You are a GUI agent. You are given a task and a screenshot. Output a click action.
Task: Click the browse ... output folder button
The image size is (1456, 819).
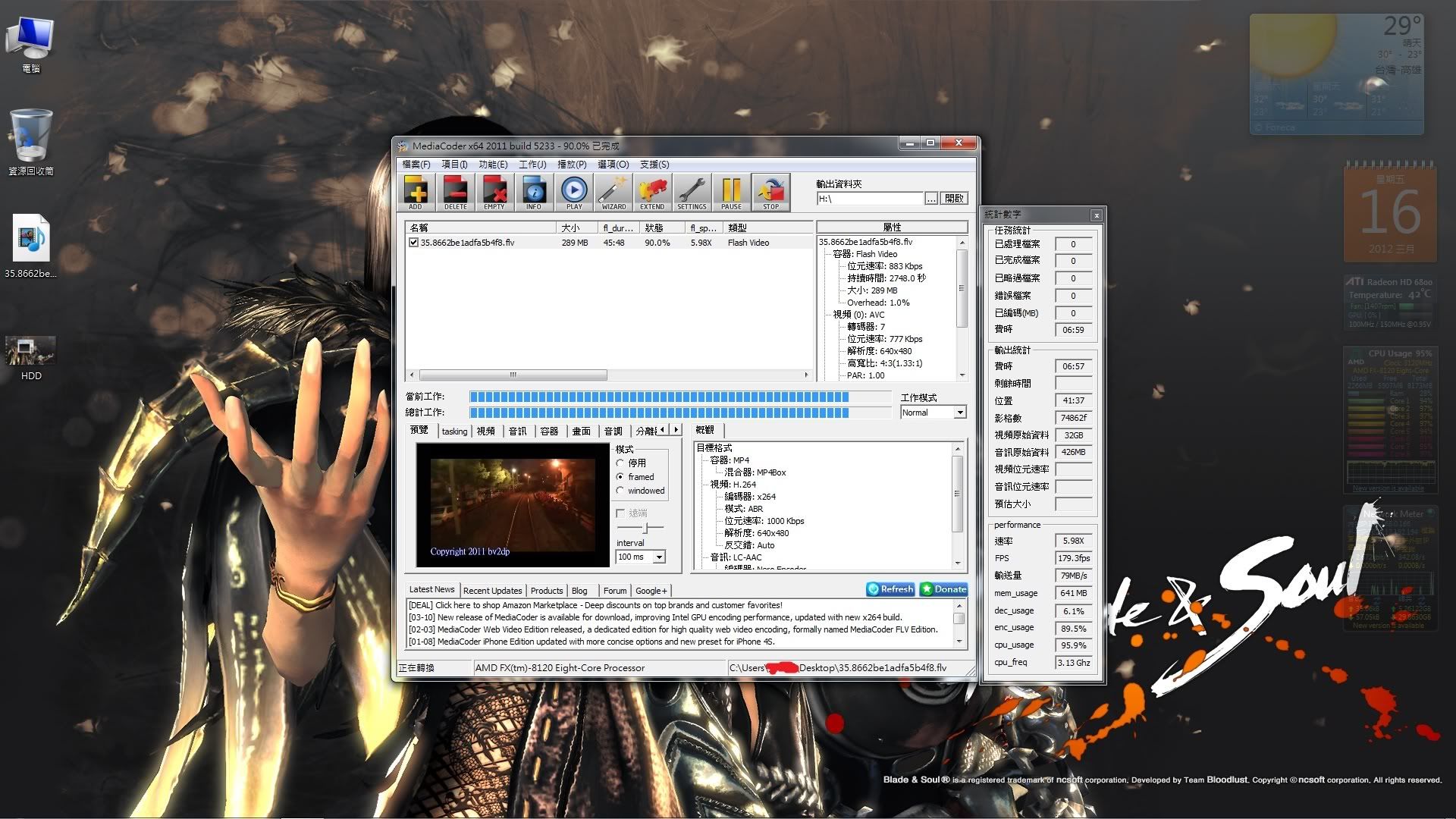[x=931, y=199]
